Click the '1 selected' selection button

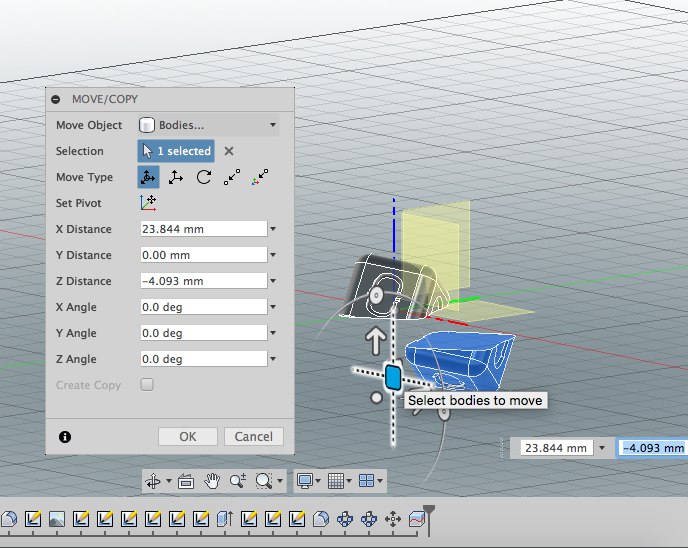tap(176, 151)
